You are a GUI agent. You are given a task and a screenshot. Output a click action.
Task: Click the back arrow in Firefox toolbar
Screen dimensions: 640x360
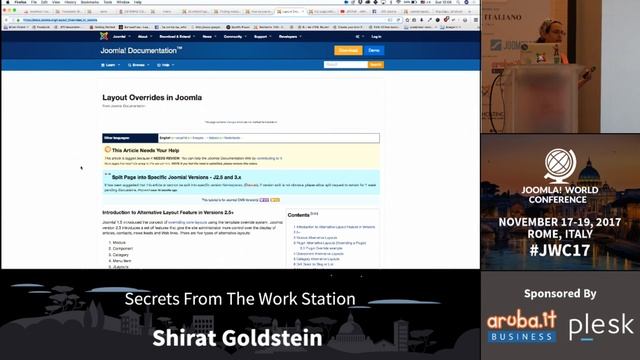(x=6, y=20)
